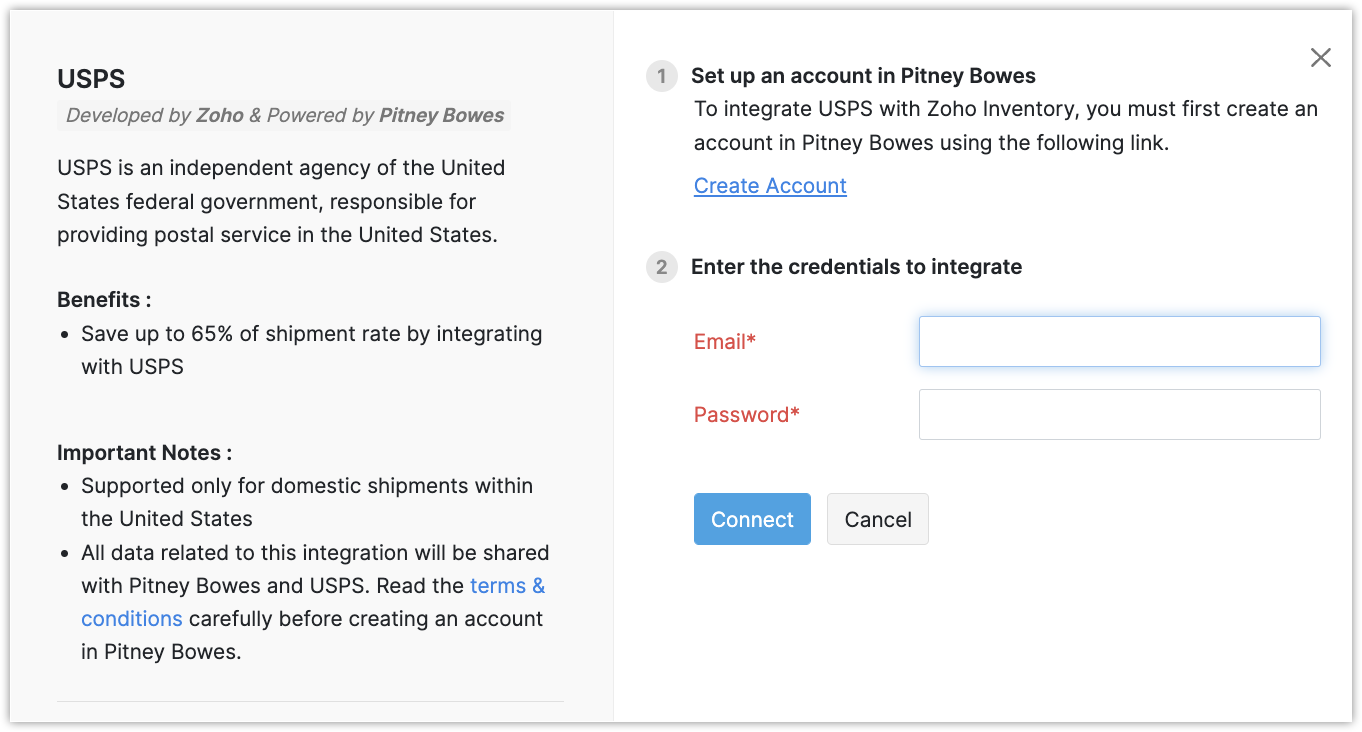Click the Enter the credentials heading
Screen dimensions: 1362x732
click(856, 267)
